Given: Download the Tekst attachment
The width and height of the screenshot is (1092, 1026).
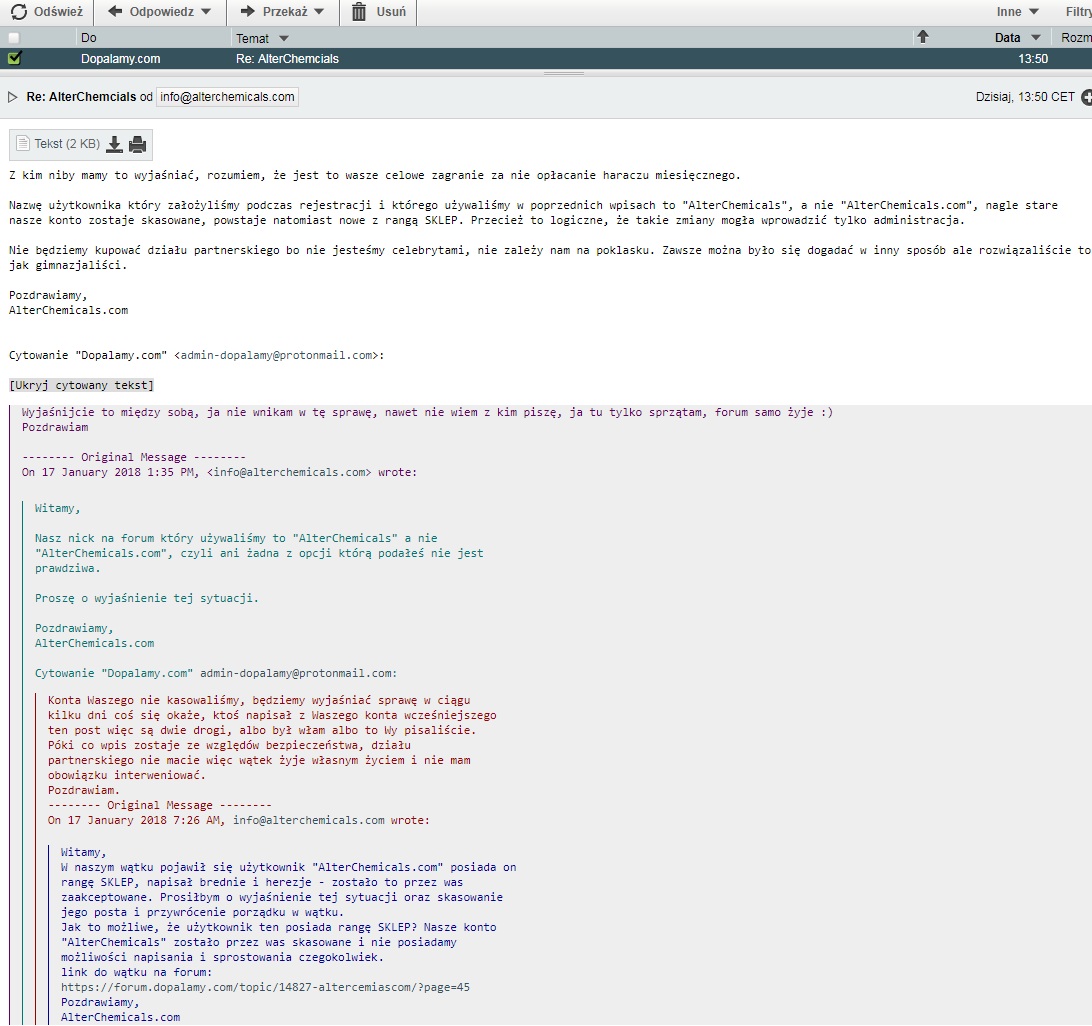Looking at the screenshot, I should tap(115, 144).
